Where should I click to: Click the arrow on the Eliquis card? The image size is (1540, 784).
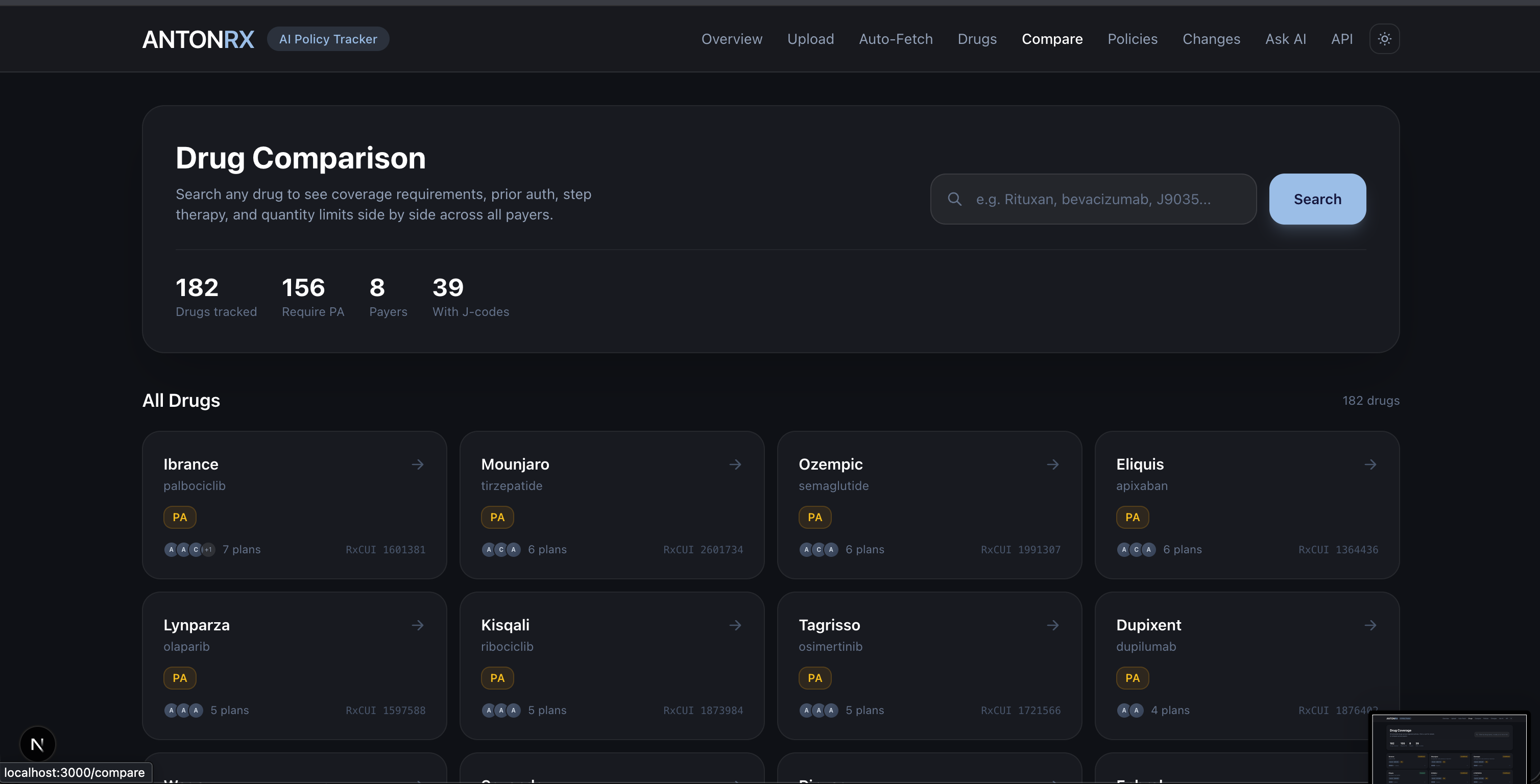point(1370,464)
